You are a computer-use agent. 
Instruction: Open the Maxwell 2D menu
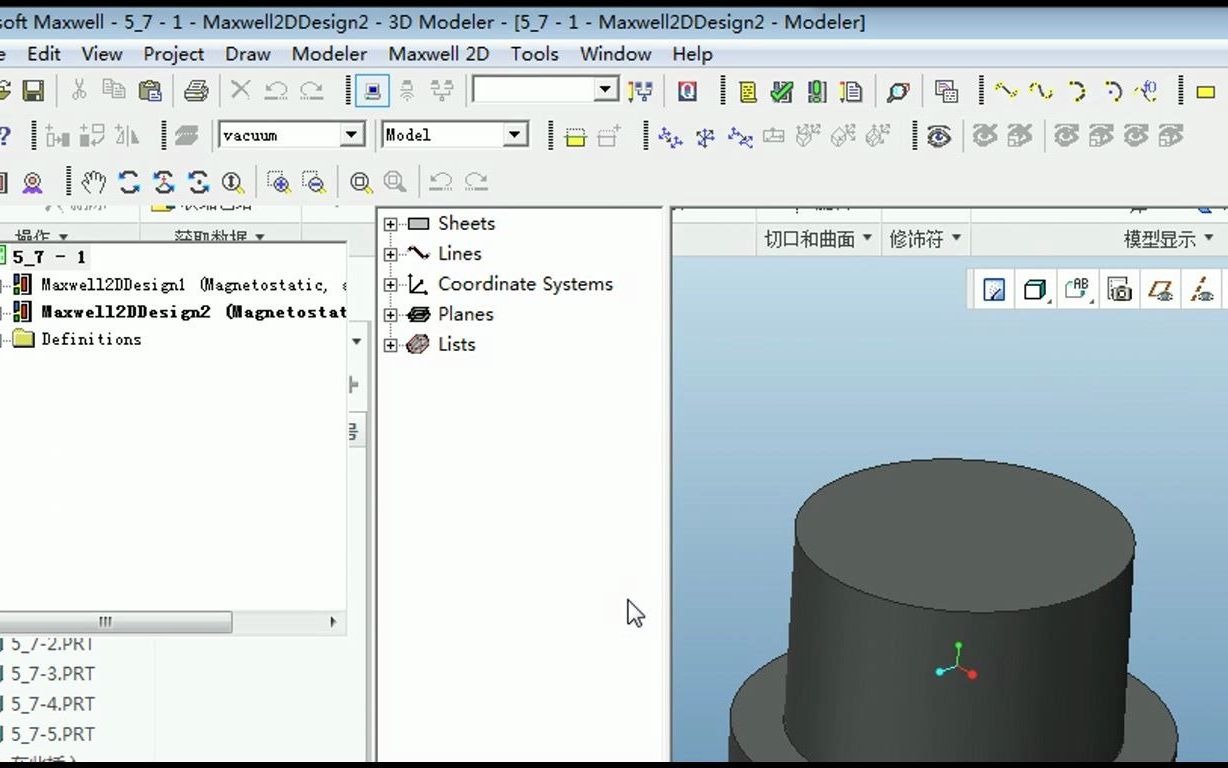click(438, 54)
